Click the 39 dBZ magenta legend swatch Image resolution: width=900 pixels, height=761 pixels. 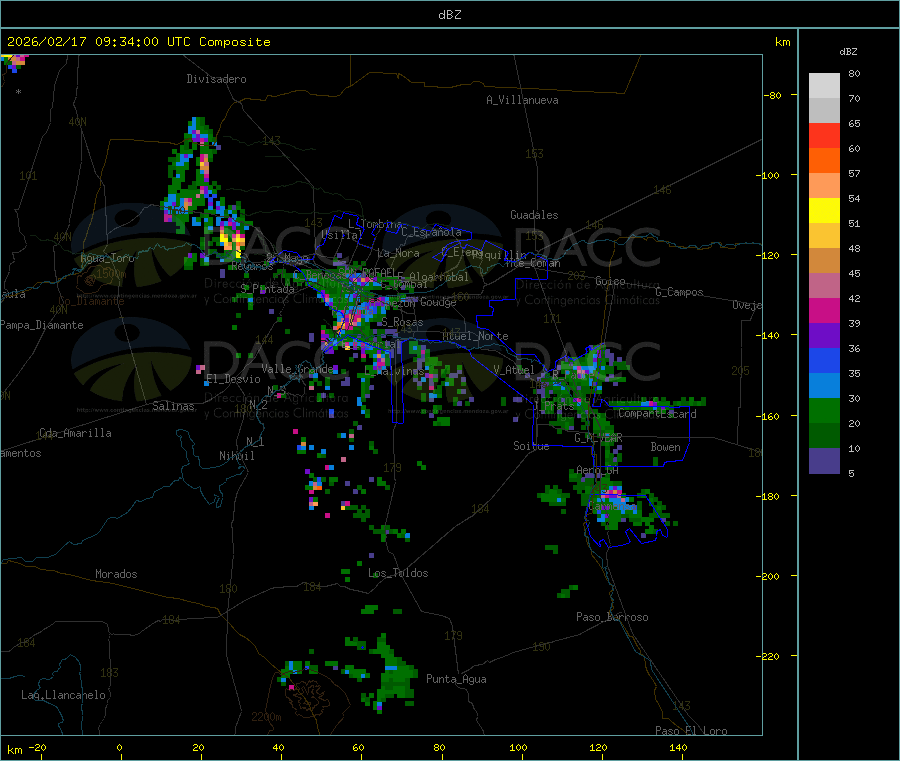(x=824, y=310)
